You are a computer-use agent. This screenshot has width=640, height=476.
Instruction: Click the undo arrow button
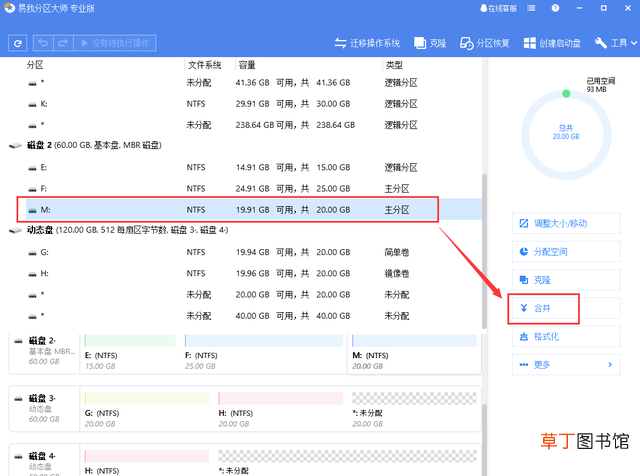point(43,43)
